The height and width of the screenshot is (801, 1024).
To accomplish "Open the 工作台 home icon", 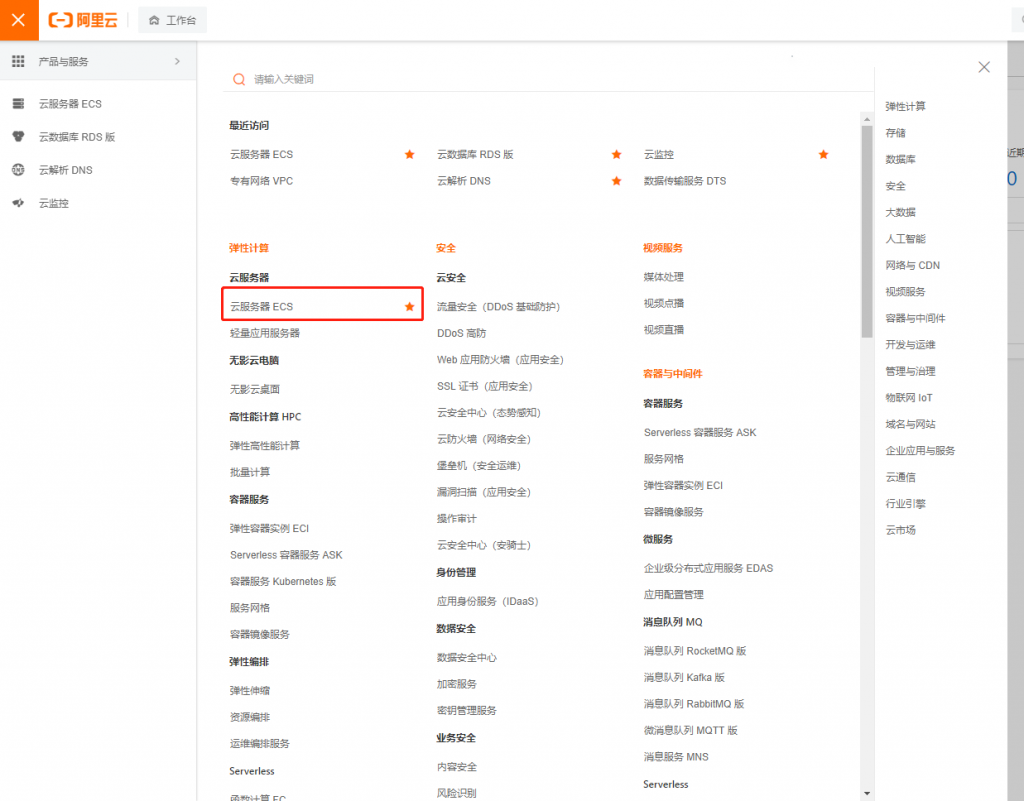I will 154,20.
